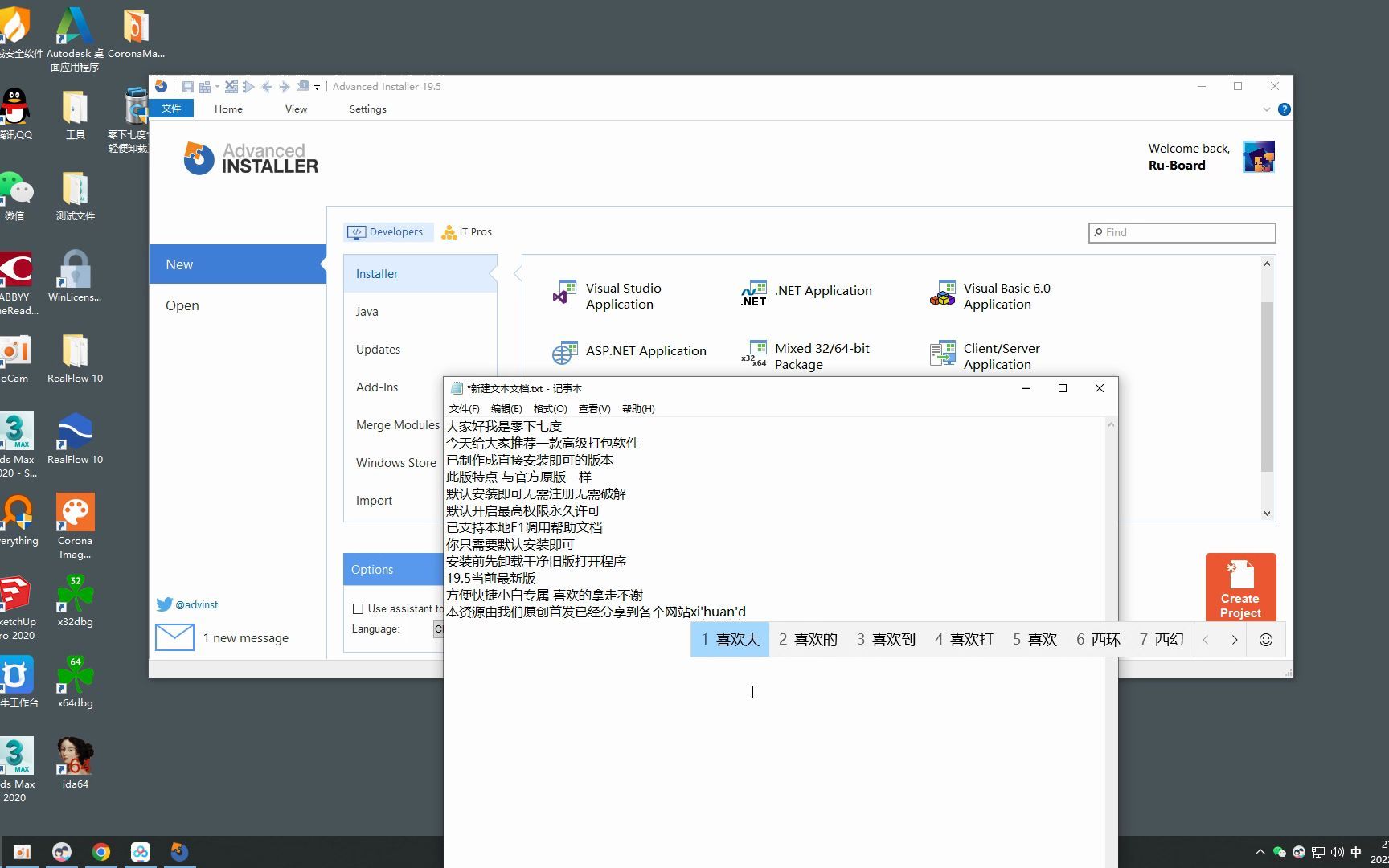This screenshot has width=1389, height=868.
Task: Pick IME candidate 3 喜欢到
Action: [x=886, y=640]
